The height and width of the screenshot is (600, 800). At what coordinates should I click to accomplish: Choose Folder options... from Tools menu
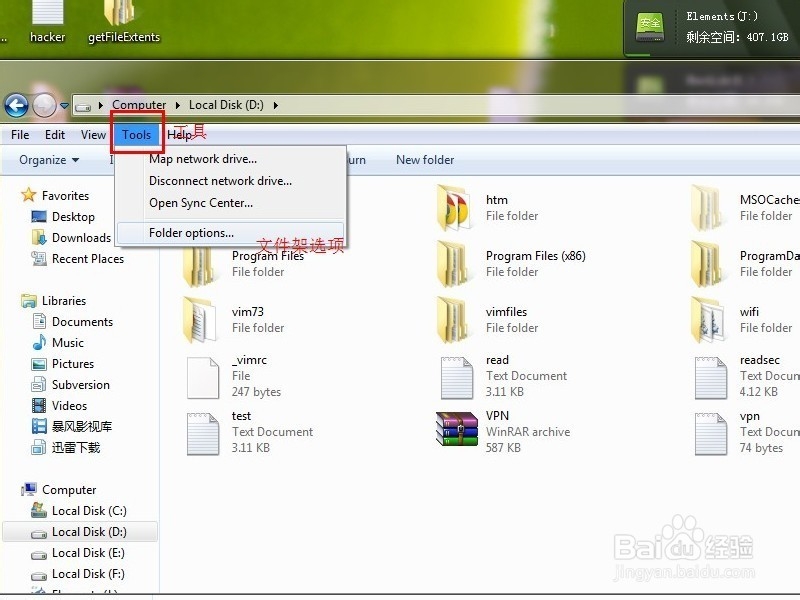click(231, 233)
